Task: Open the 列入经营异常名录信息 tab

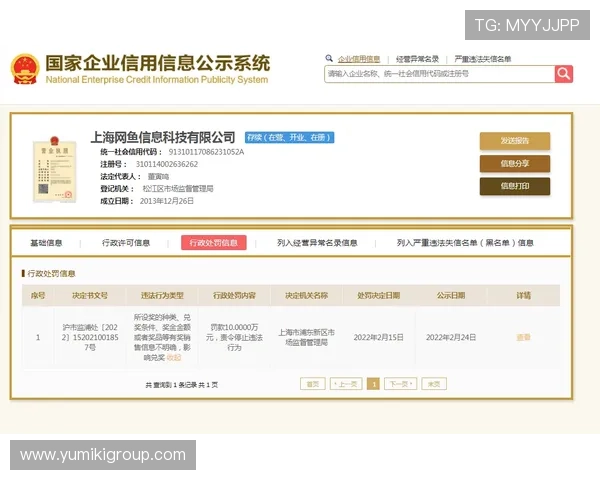Action: pyautogui.click(x=317, y=243)
